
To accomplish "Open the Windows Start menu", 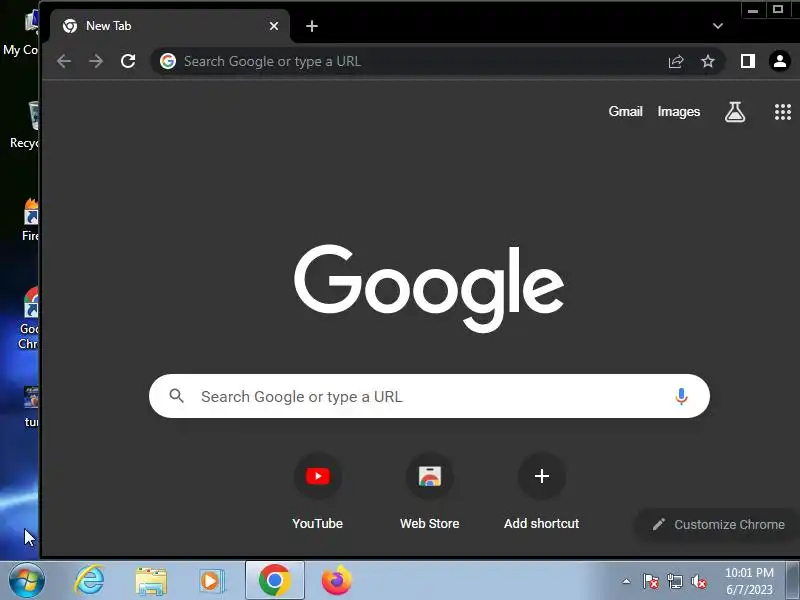I will 27,581.
